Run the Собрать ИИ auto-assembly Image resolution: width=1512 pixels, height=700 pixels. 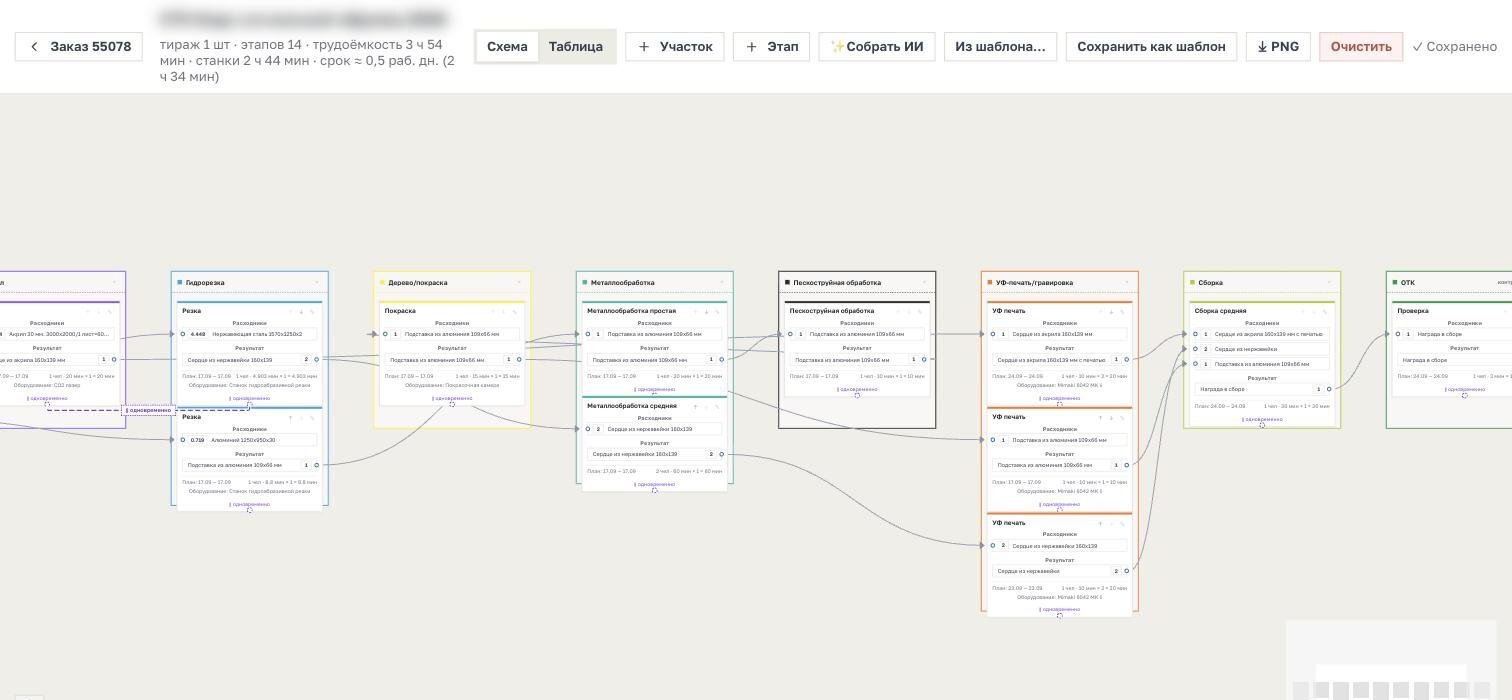877,46
